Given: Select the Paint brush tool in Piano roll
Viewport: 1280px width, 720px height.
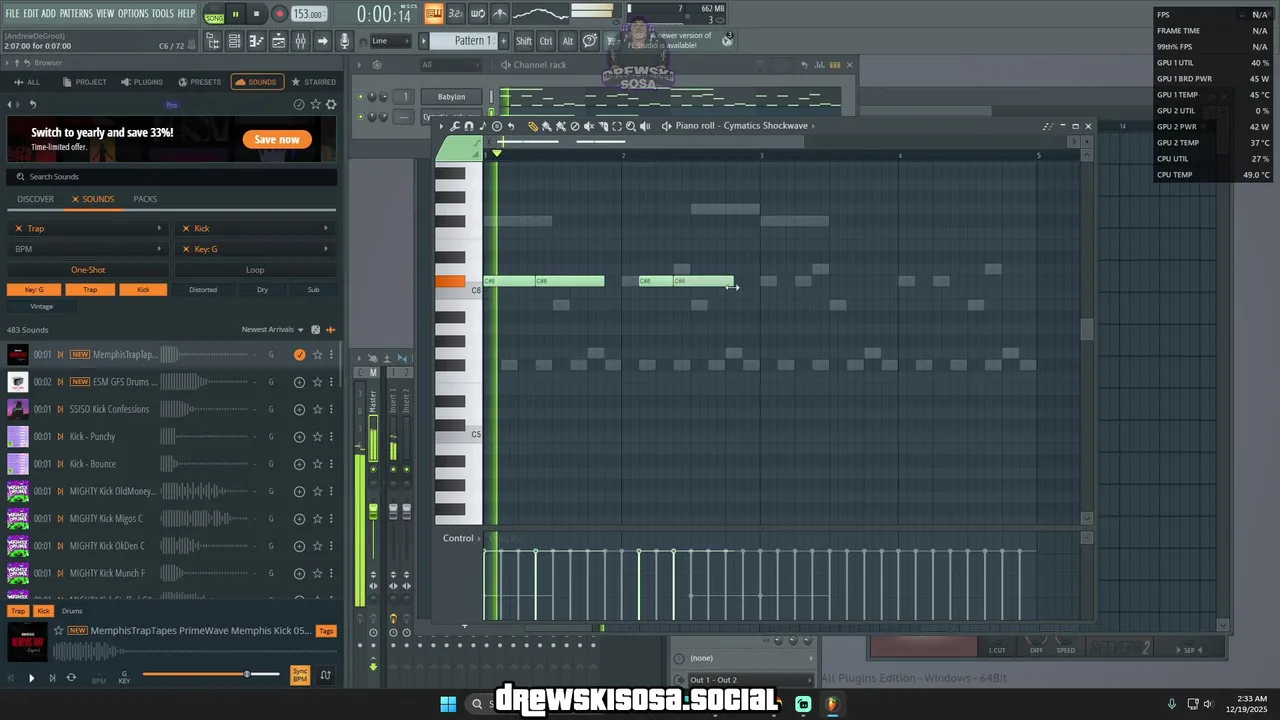Looking at the screenshot, I should (x=547, y=126).
